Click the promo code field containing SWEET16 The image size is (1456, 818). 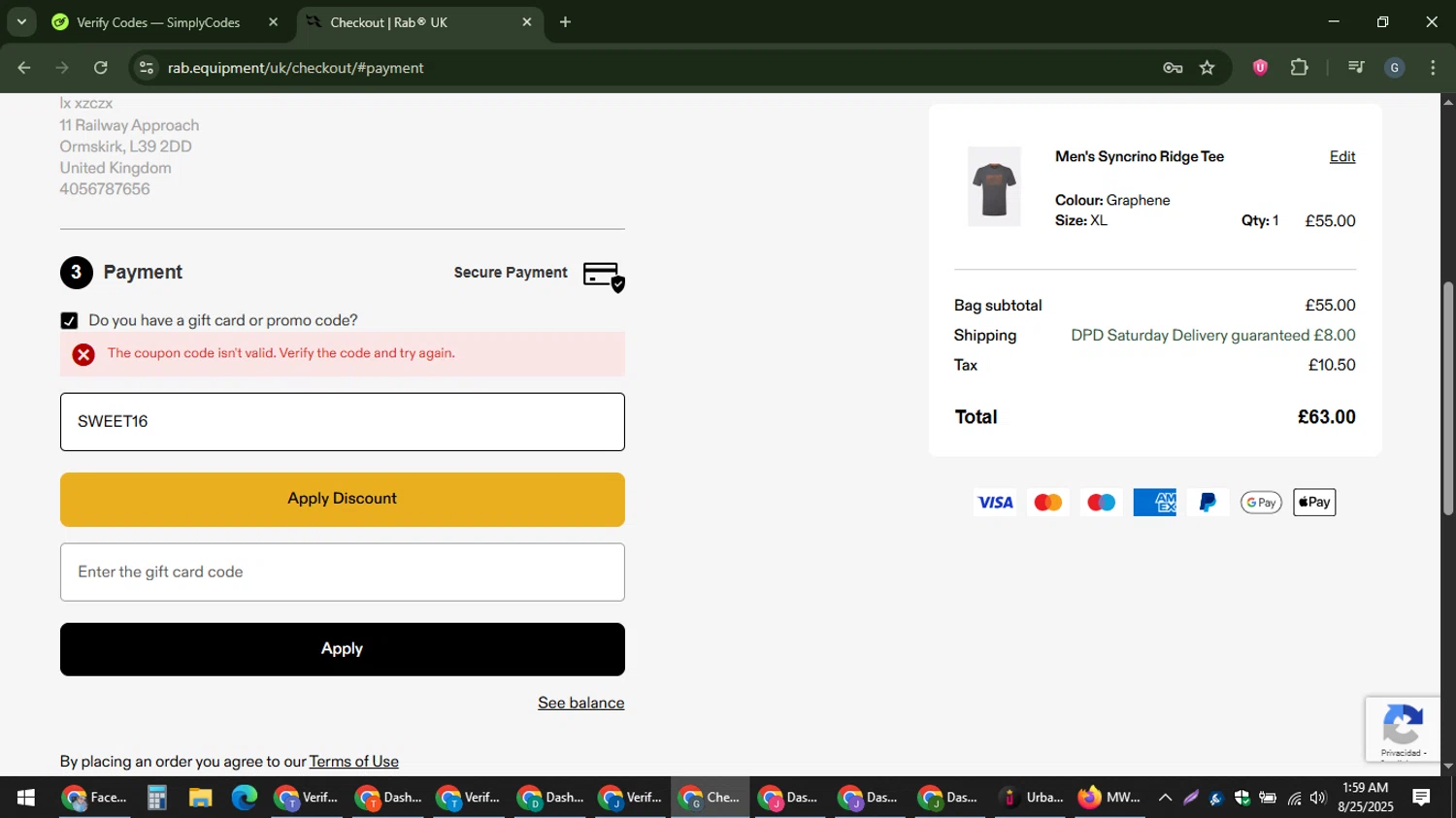(x=342, y=422)
